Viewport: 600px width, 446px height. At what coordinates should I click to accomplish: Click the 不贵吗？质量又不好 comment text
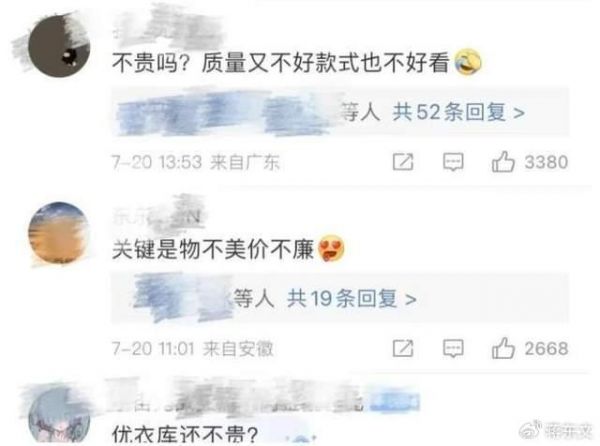pos(280,63)
